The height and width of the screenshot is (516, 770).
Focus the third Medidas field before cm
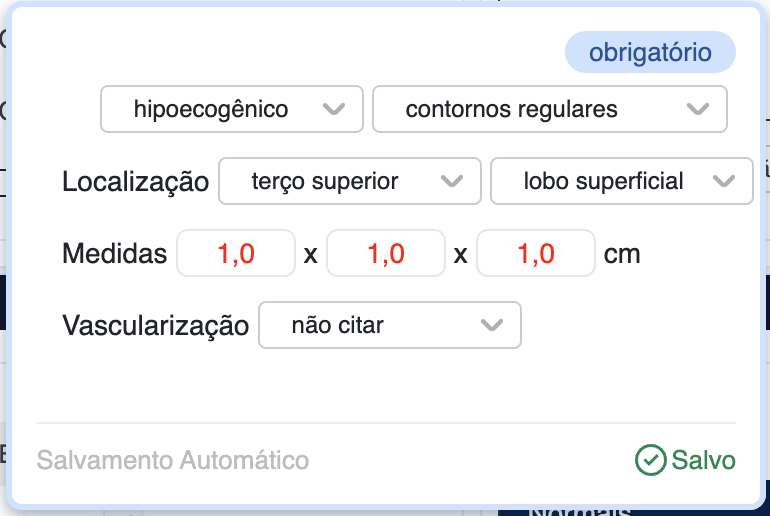pyautogui.click(x=536, y=254)
